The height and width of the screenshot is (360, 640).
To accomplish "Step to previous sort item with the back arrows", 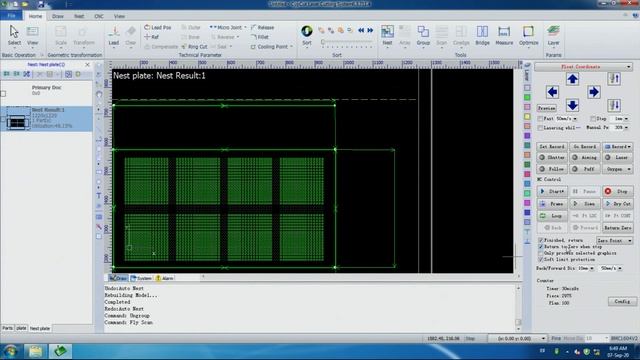I will [361, 30].
